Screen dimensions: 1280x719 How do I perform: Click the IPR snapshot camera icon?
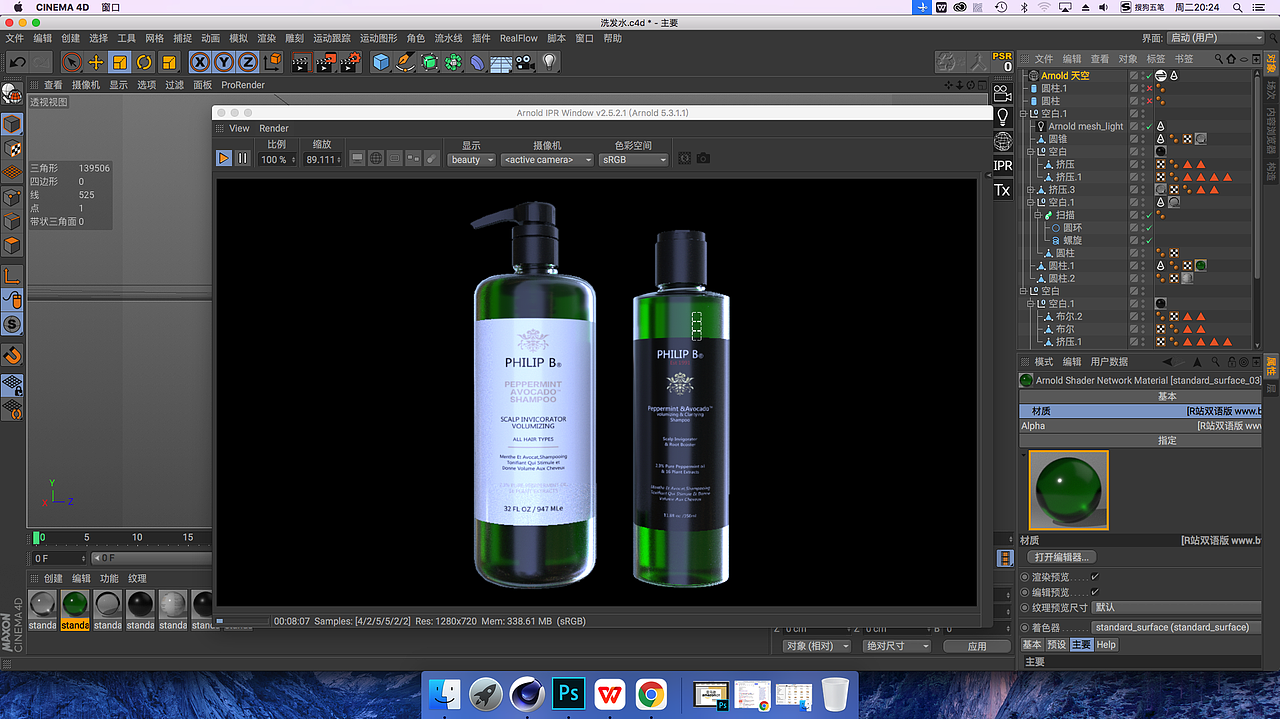pos(703,158)
